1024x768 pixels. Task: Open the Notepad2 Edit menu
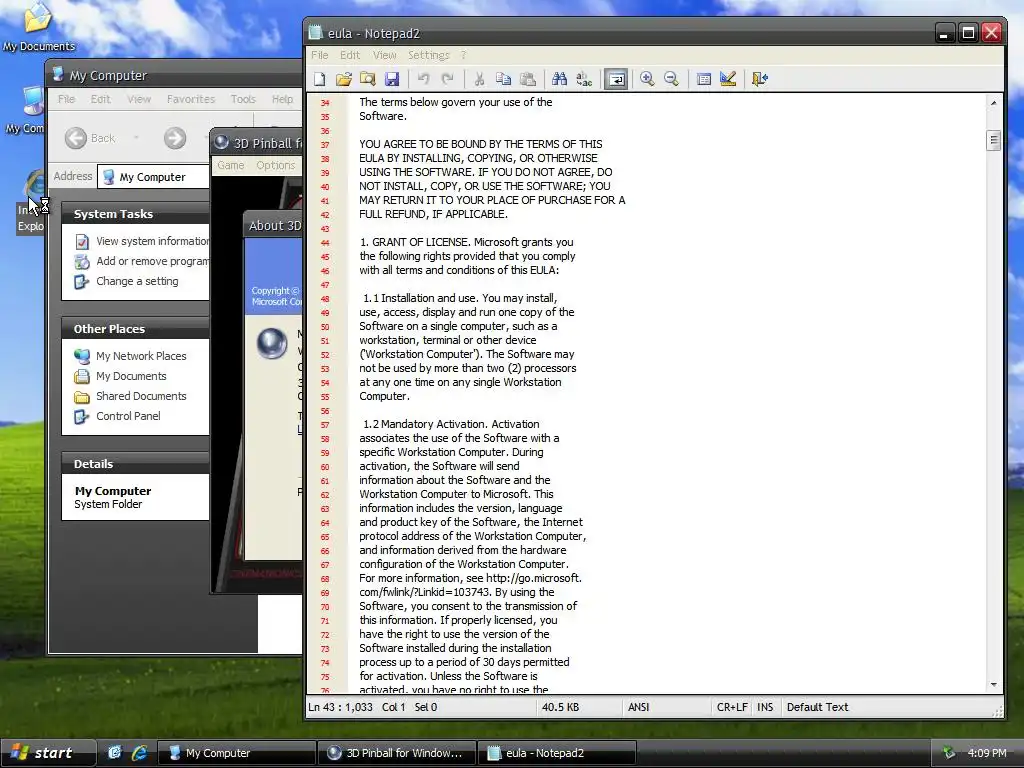click(x=350, y=55)
